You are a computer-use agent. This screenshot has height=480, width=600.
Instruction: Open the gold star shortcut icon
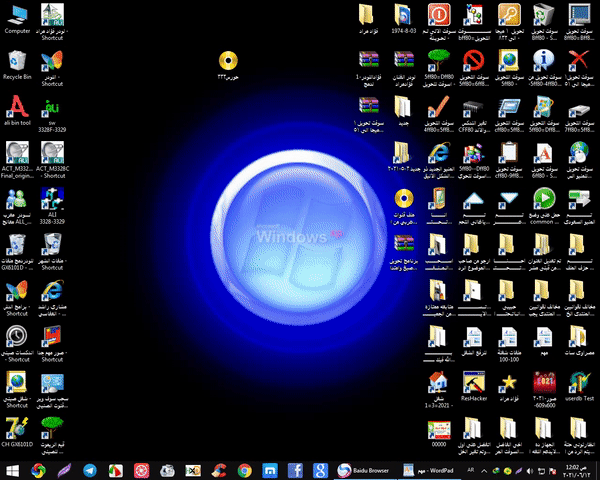[x=509, y=386]
